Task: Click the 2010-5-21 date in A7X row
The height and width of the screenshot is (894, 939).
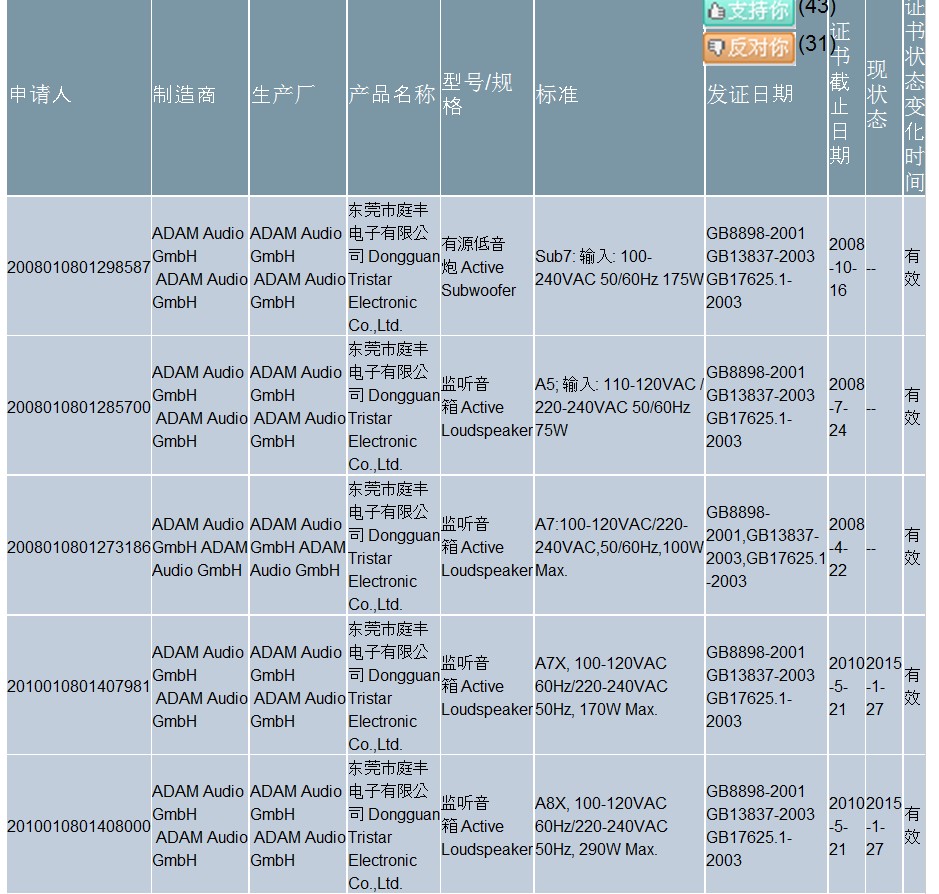Action: (846, 686)
